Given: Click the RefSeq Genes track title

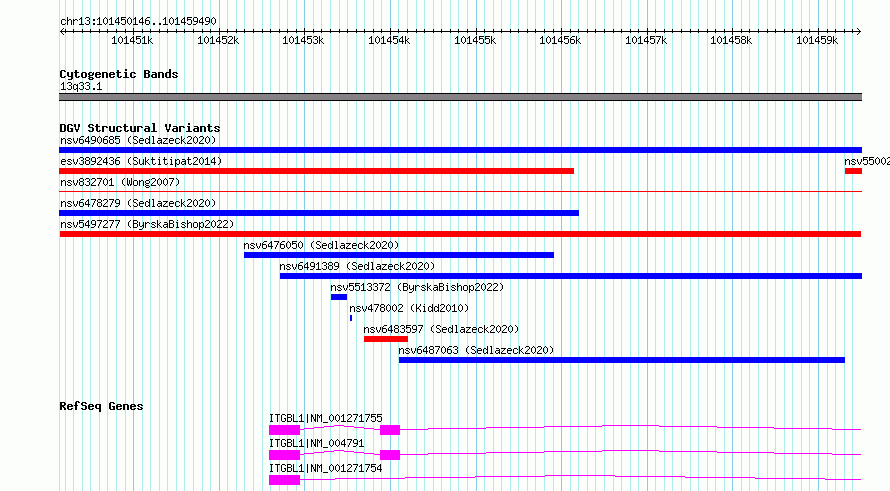Looking at the screenshot, I should point(101,406).
